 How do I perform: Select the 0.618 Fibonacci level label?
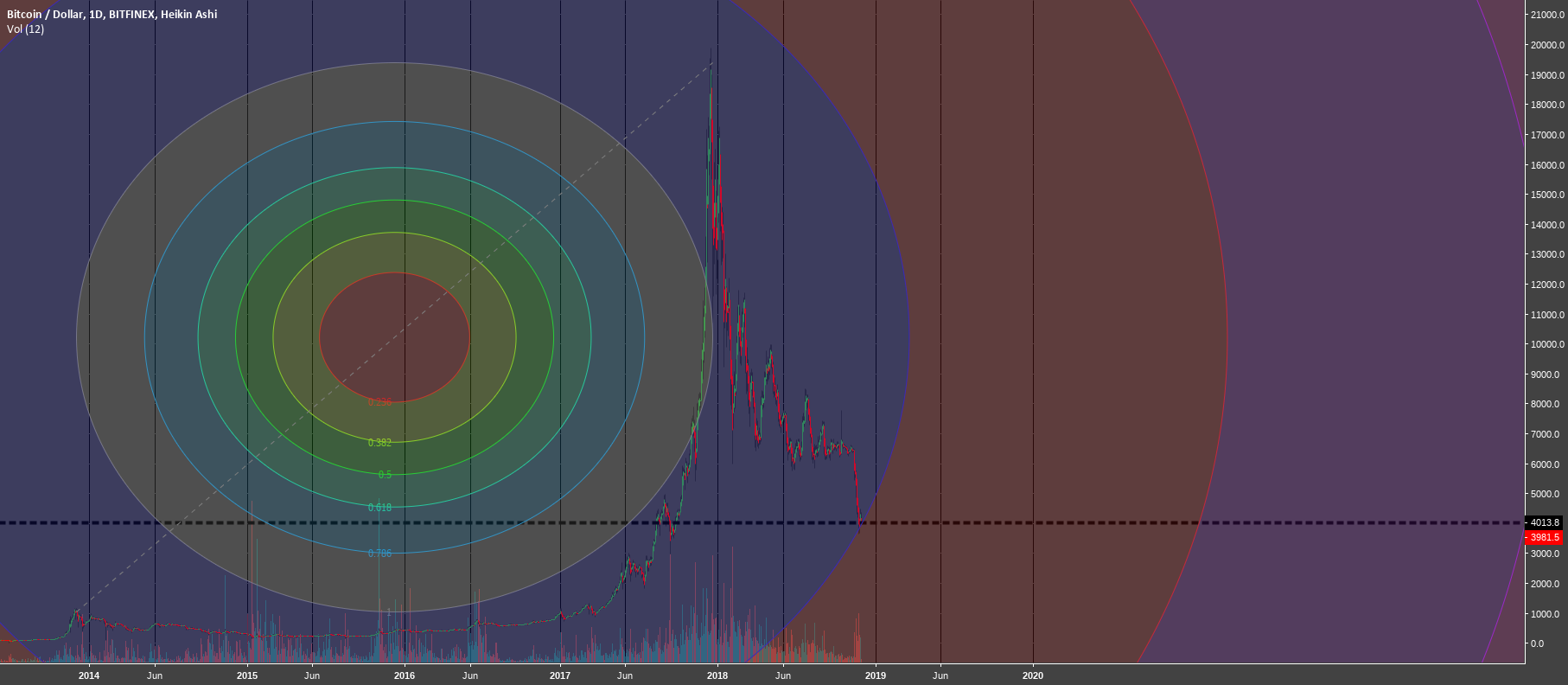[379, 508]
